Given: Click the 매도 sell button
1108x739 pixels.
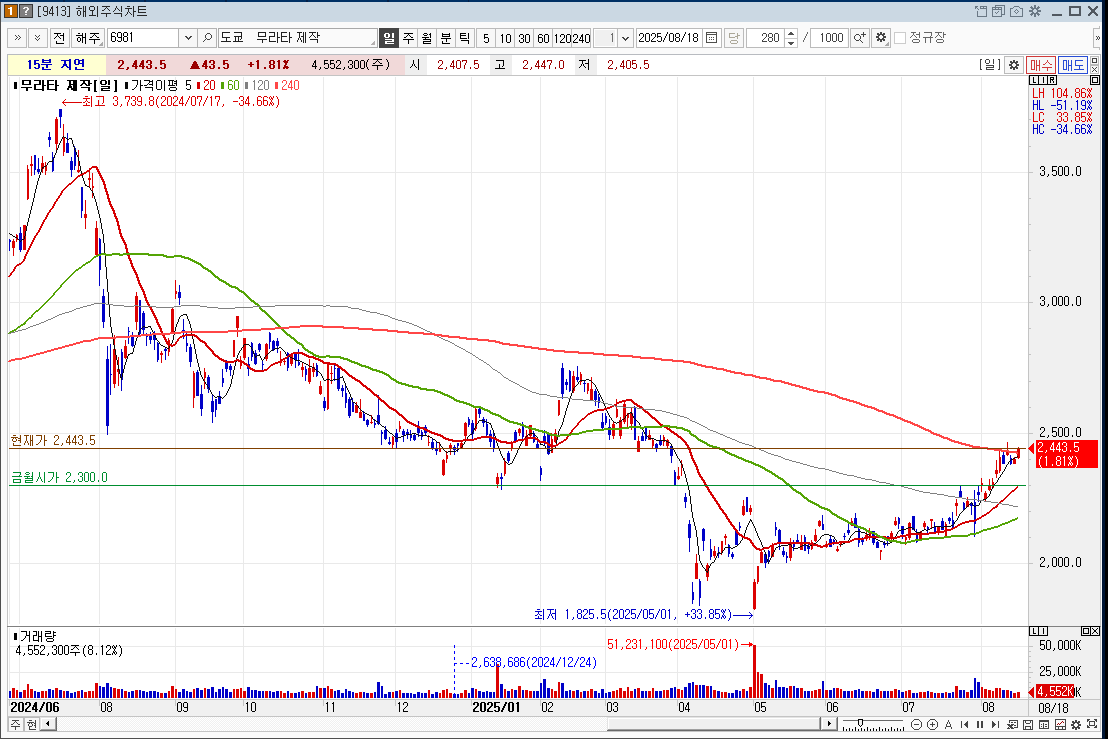Looking at the screenshot, I should (x=1072, y=65).
